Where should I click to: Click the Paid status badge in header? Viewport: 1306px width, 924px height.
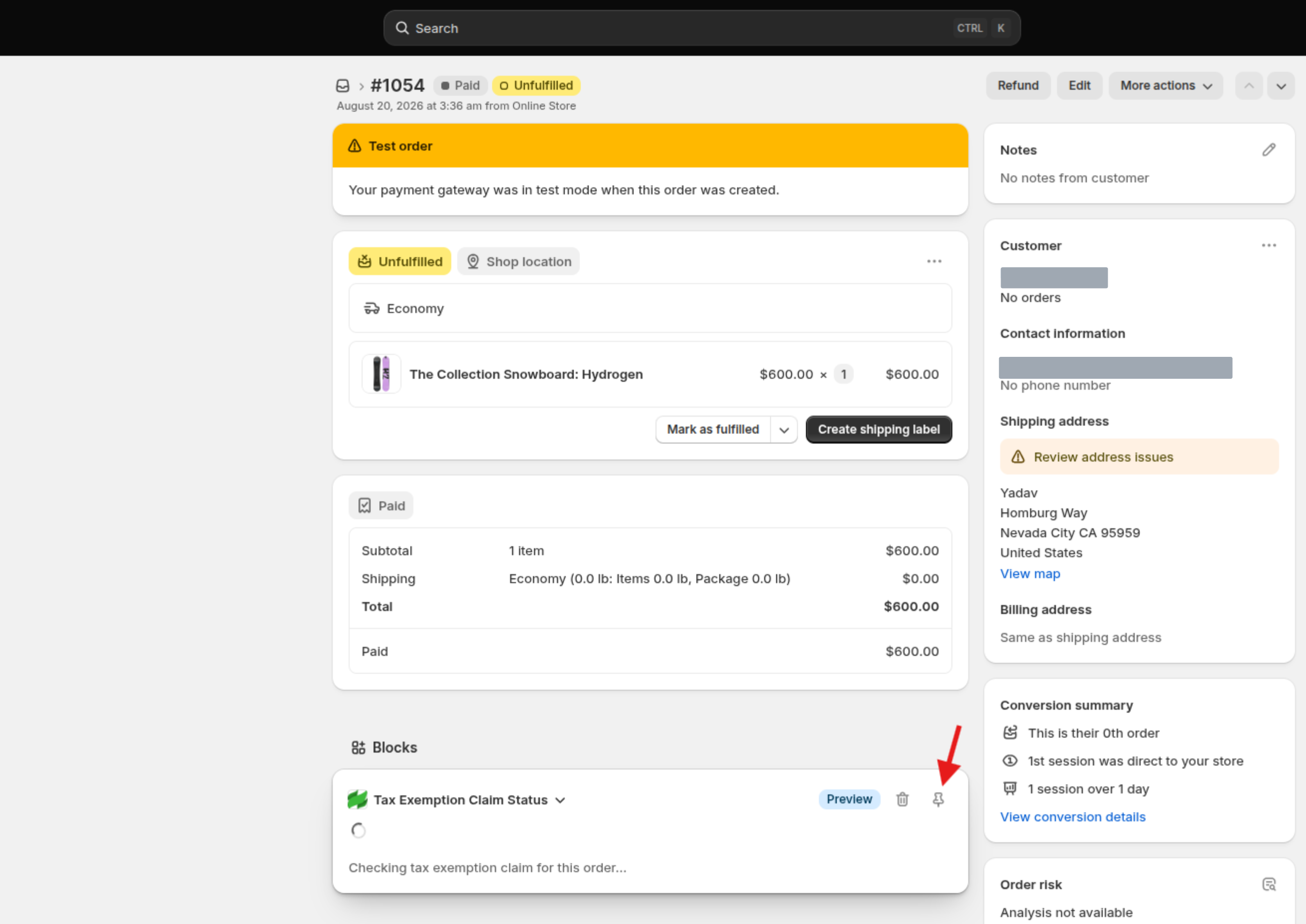pyautogui.click(x=460, y=86)
